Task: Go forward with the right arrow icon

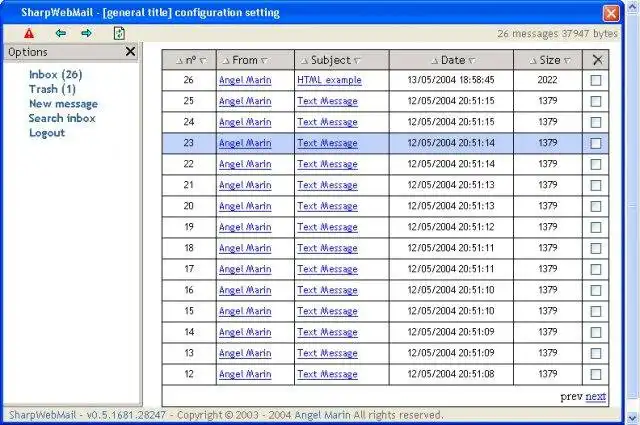Action: click(x=87, y=33)
